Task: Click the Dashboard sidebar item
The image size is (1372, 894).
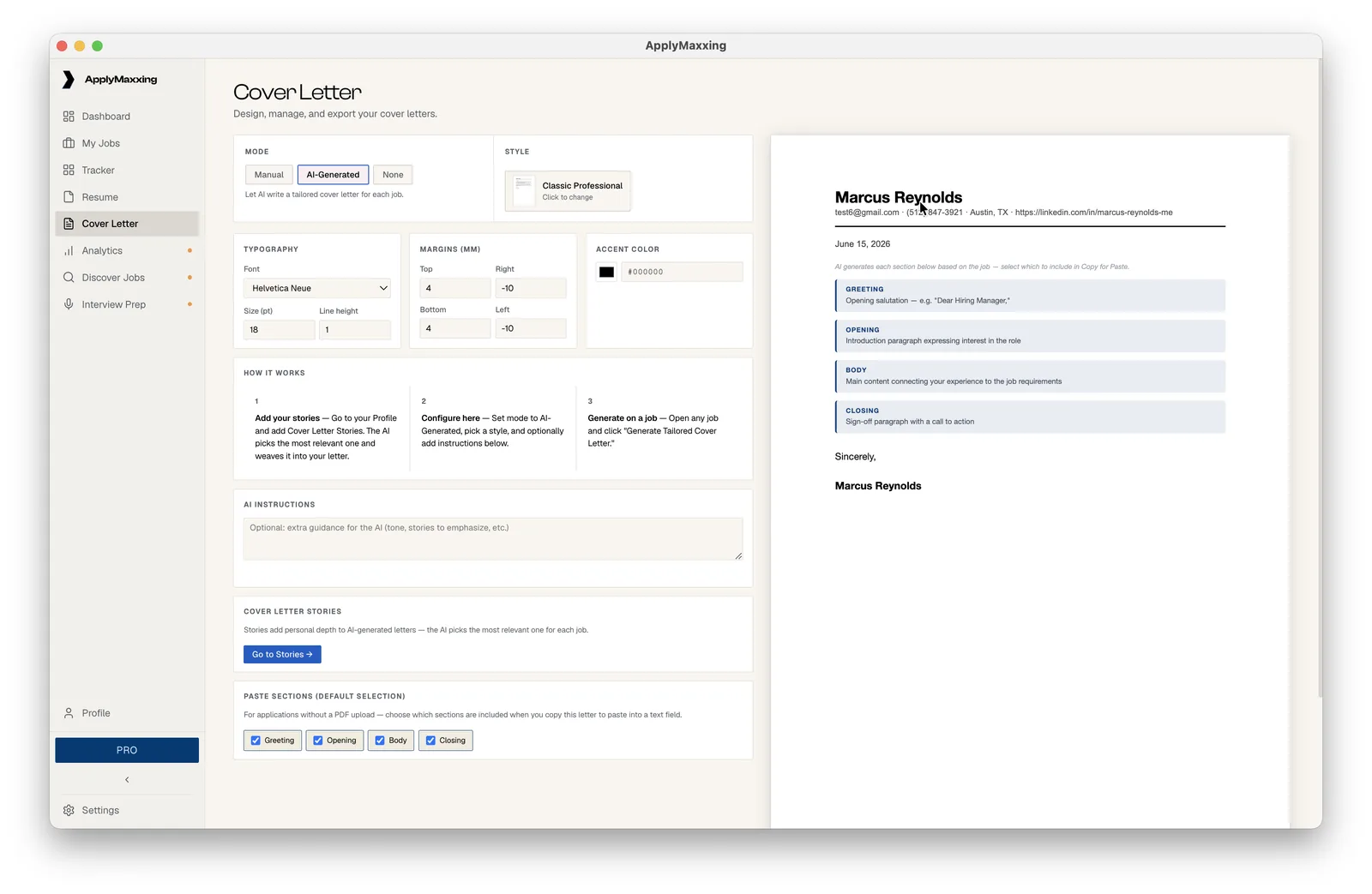Action: 127,117
